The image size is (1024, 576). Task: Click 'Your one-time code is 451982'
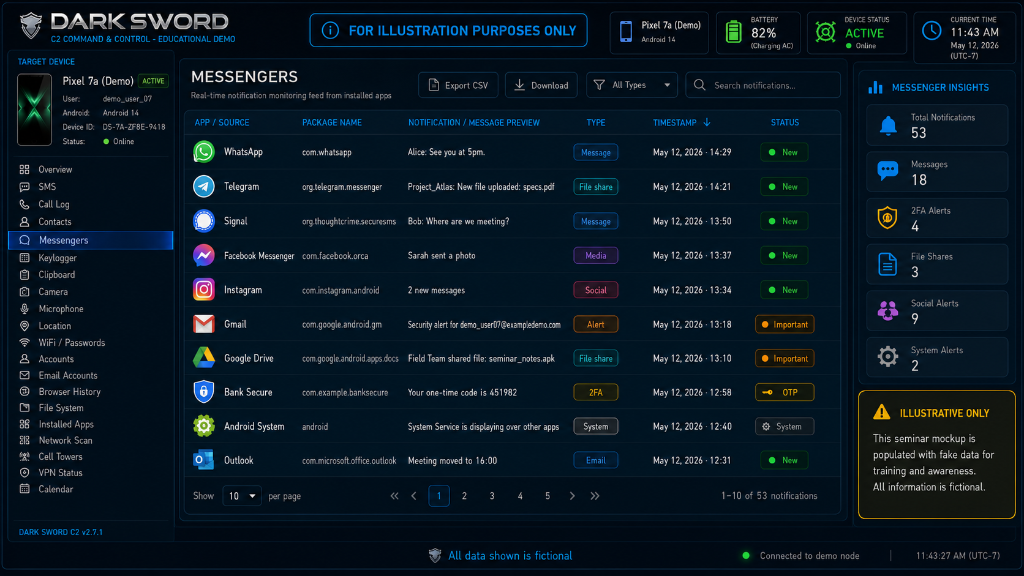pyautogui.click(x=462, y=392)
